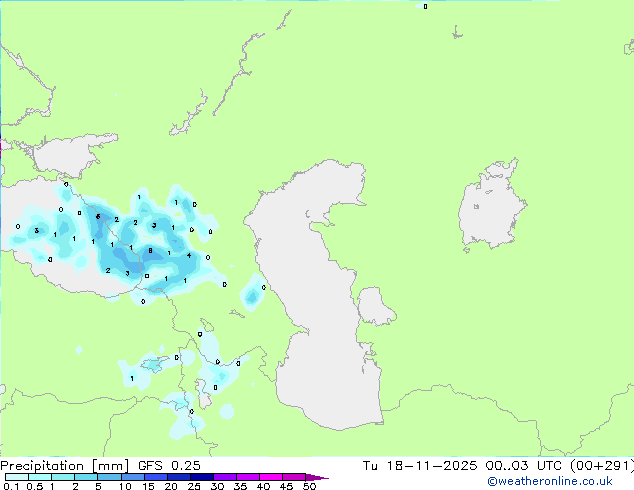Click the "(00+291)" forecast offset text
Screen dimensions: 634x490
(602, 466)
